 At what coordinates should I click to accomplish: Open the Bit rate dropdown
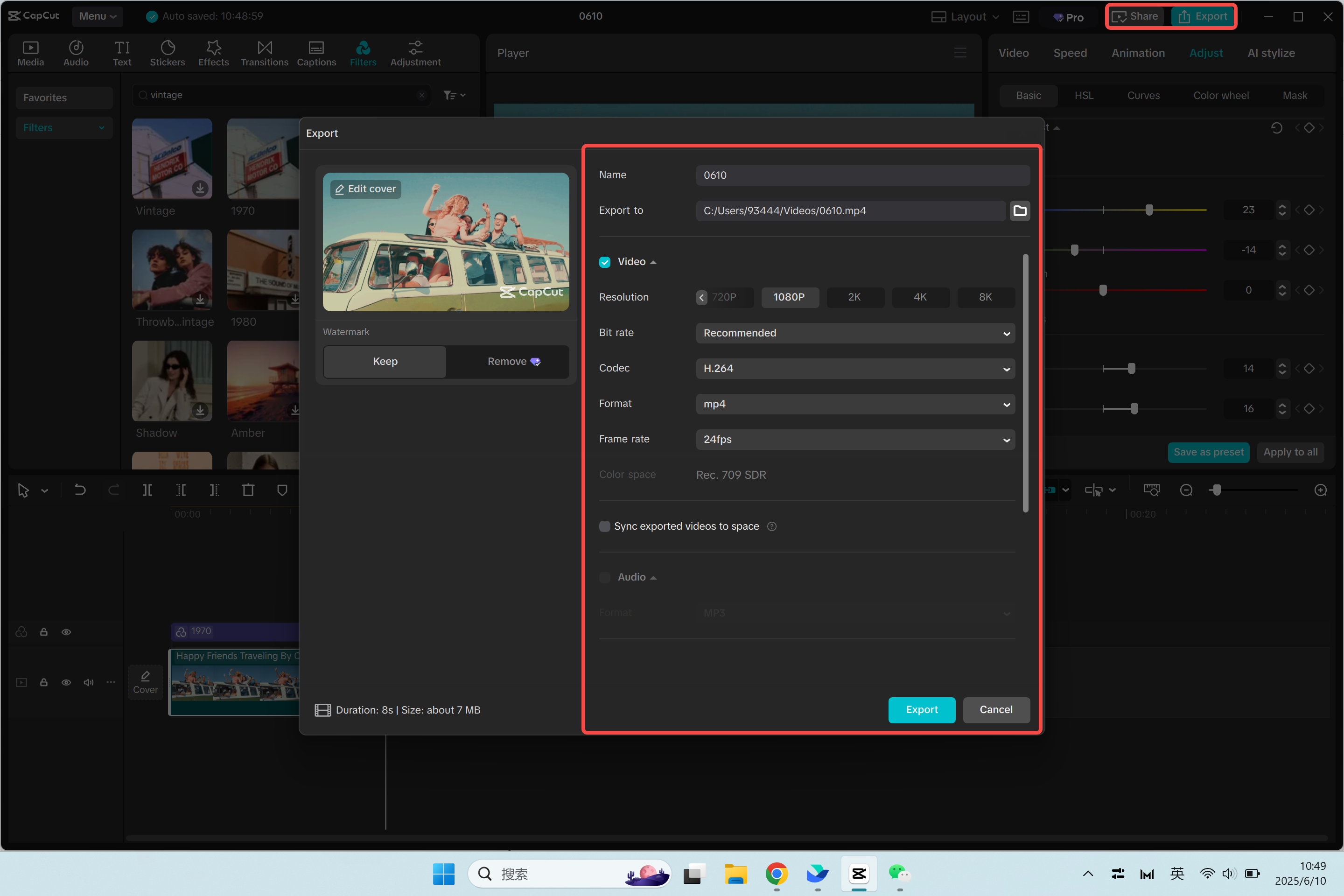pyautogui.click(x=854, y=333)
